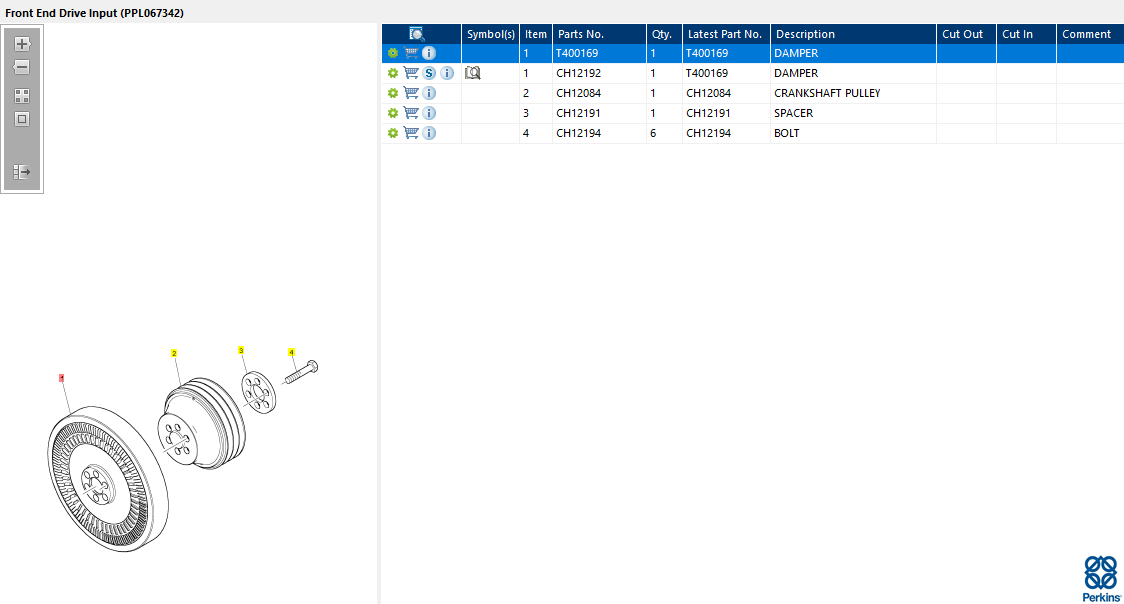Click the damper drawing in the diagram

point(108,479)
